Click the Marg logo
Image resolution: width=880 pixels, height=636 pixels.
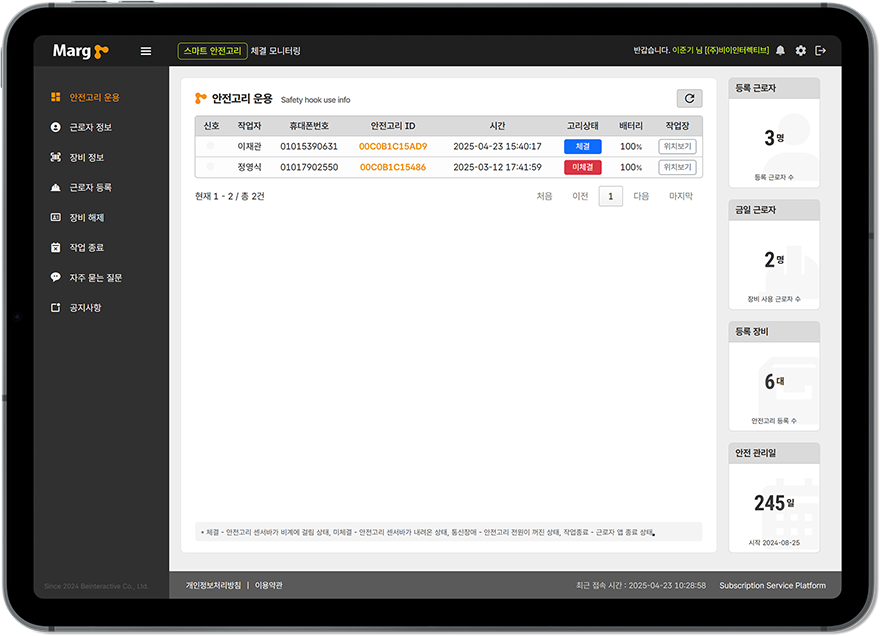[x=80, y=51]
